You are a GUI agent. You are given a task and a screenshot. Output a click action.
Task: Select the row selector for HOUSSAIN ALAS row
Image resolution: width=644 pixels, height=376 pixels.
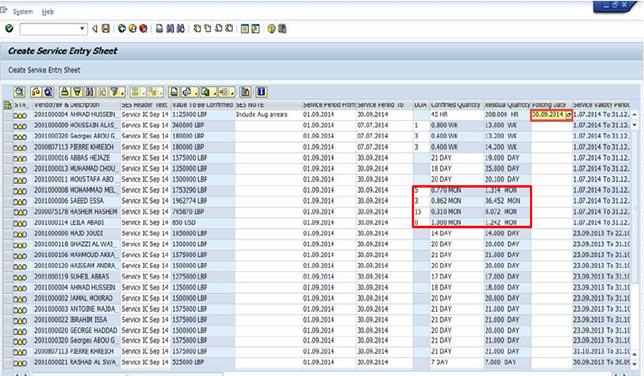(x=7, y=125)
